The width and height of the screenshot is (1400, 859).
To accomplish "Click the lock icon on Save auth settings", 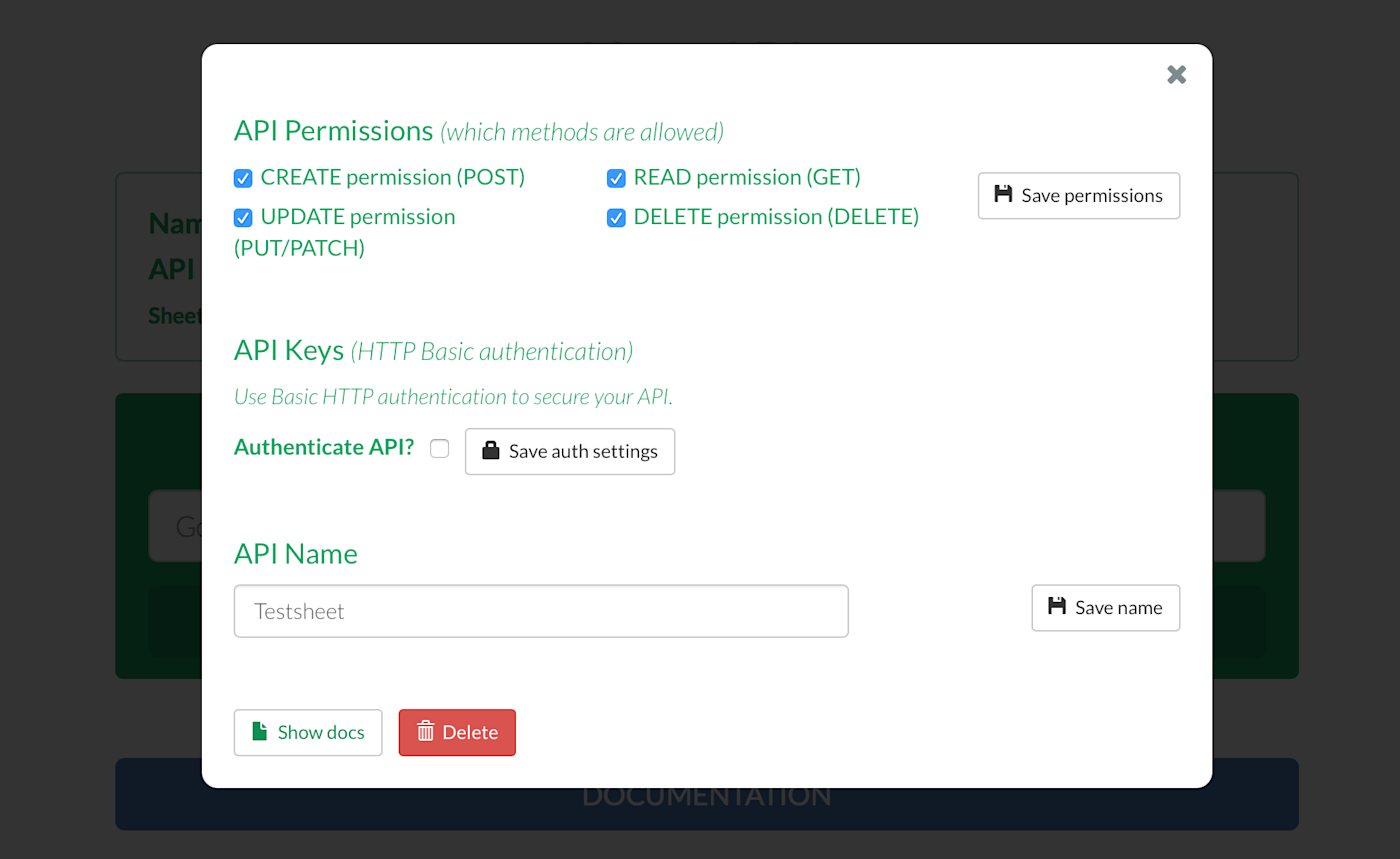I will click(x=489, y=451).
